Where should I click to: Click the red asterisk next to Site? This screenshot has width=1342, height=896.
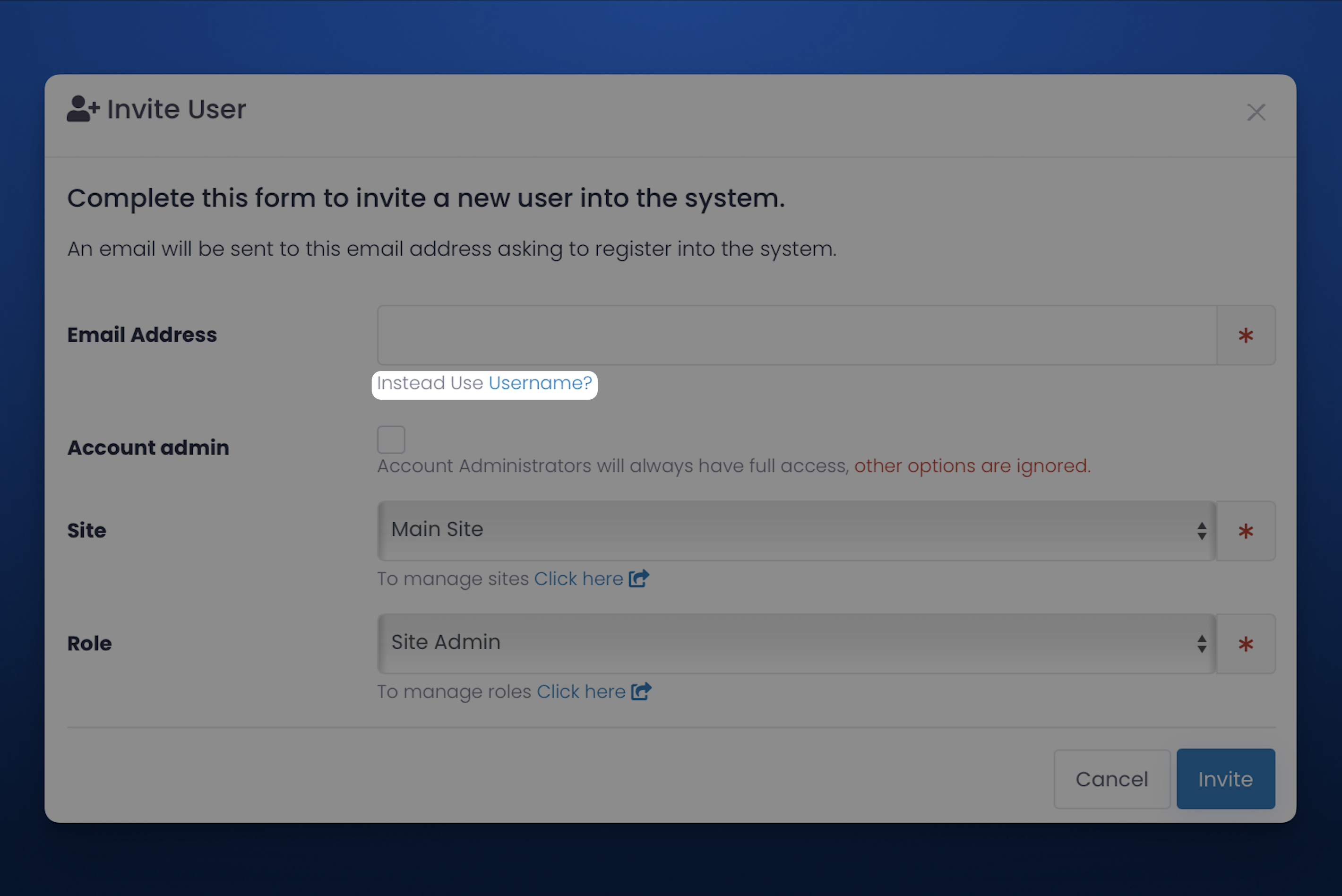1246,532
